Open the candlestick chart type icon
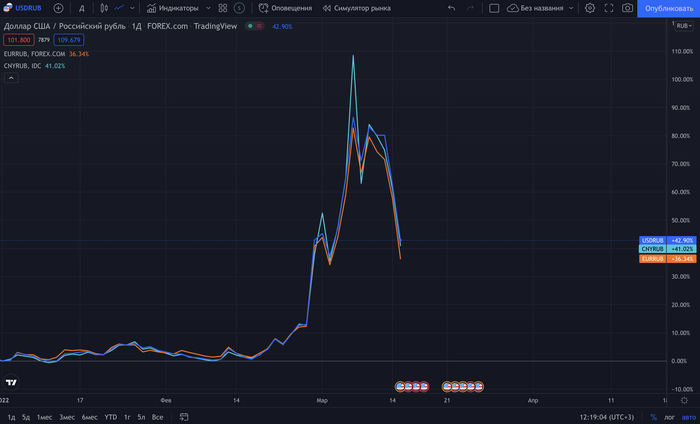The height and width of the screenshot is (424, 700). [103, 8]
